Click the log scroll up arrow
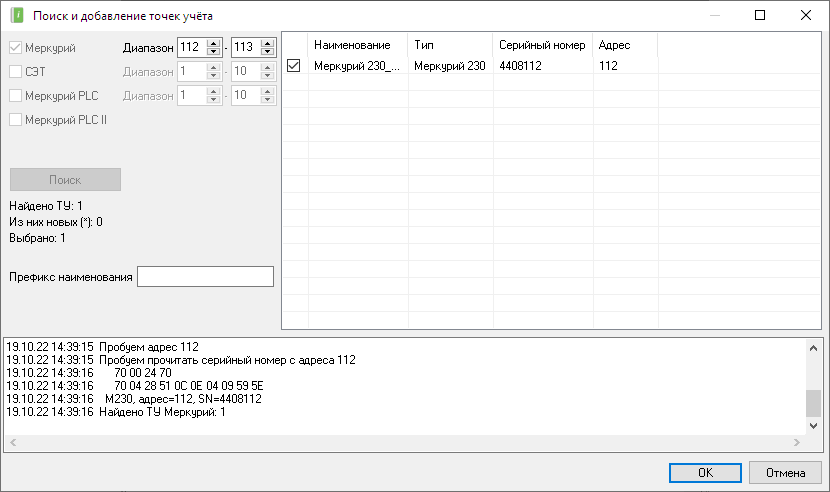Image resolution: width=830 pixels, height=492 pixels. pos(814,348)
